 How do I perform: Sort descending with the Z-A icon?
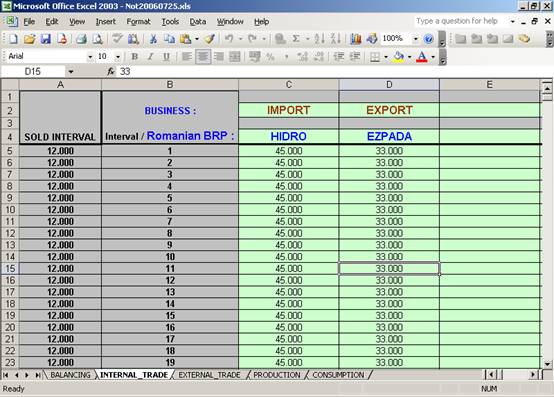[336, 39]
